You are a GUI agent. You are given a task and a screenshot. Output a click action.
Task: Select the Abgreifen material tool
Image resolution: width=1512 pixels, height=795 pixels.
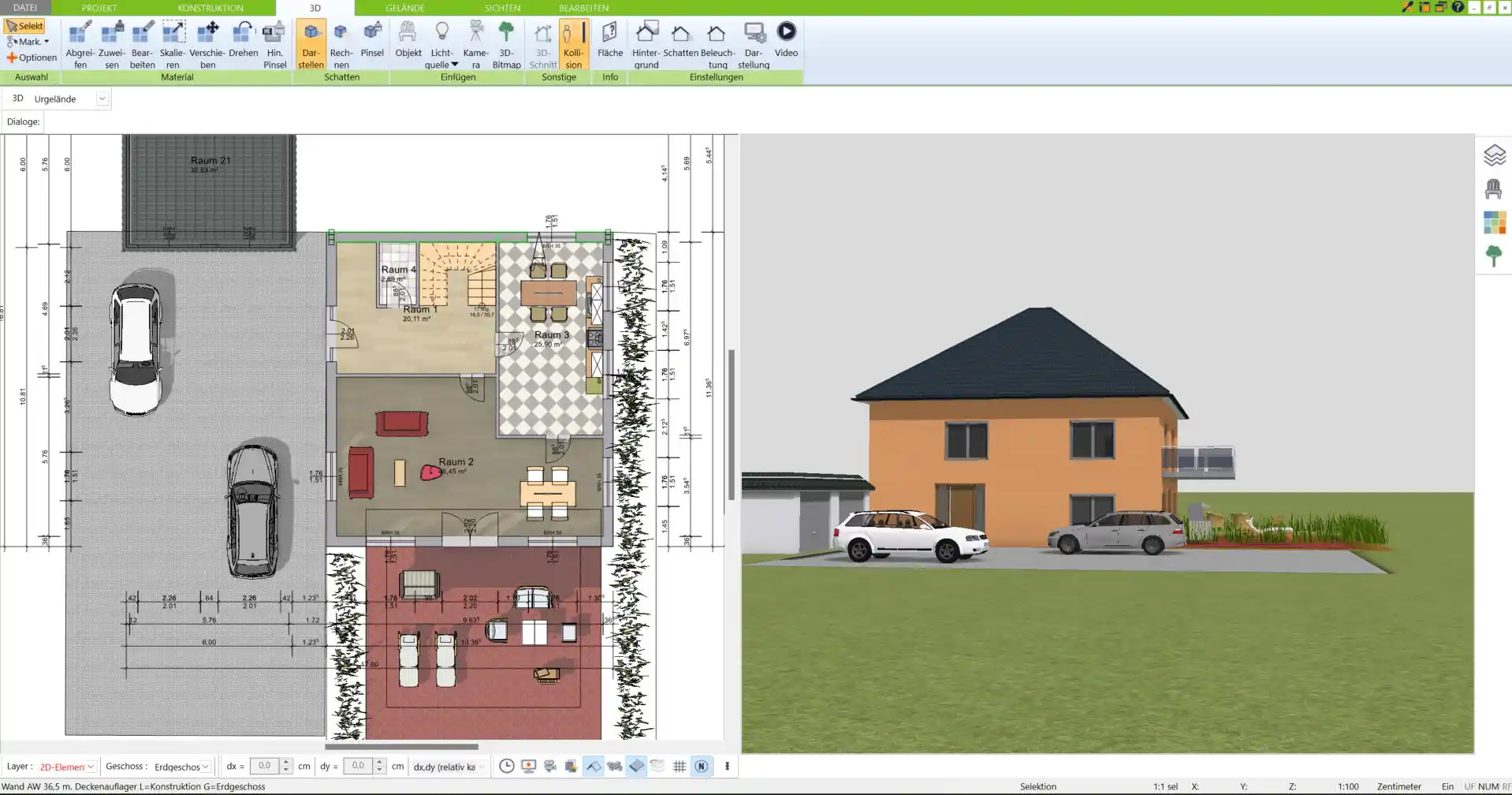[80, 46]
